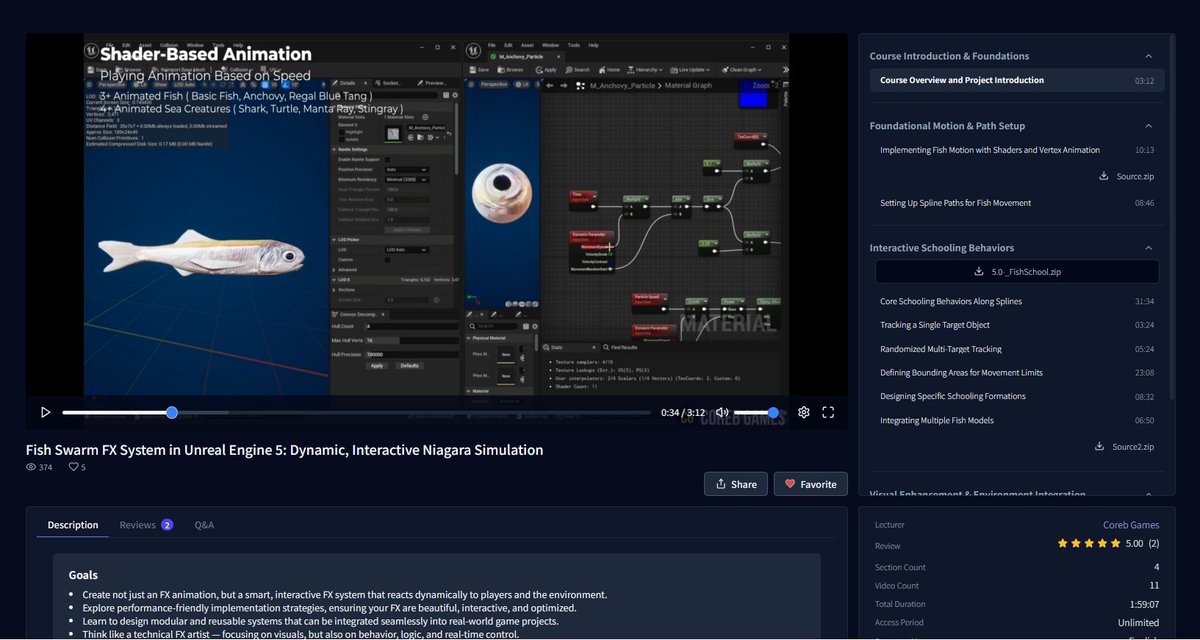Screen dimensions: 1200x640
Task: Click the Section Count row
Action: pyautogui.click(x=1017, y=567)
